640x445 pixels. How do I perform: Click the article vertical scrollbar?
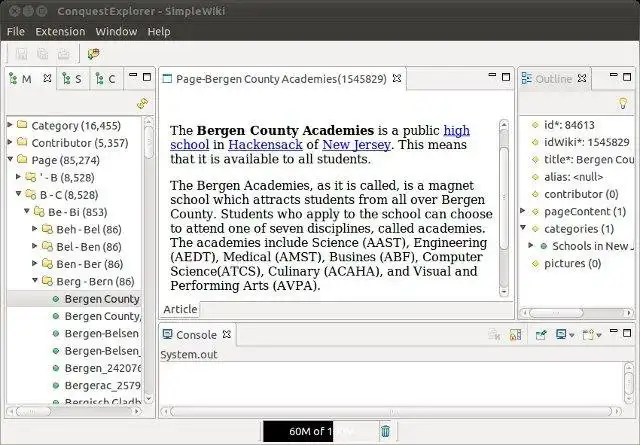(504, 207)
